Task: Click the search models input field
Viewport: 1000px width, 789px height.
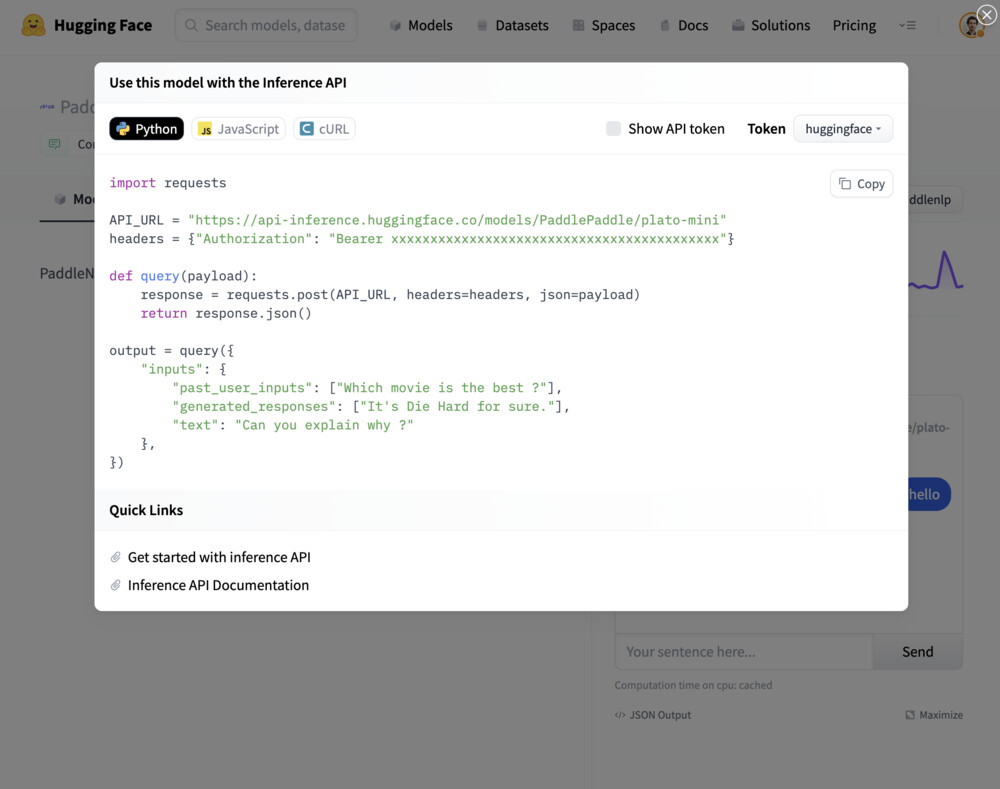Action: point(266,25)
